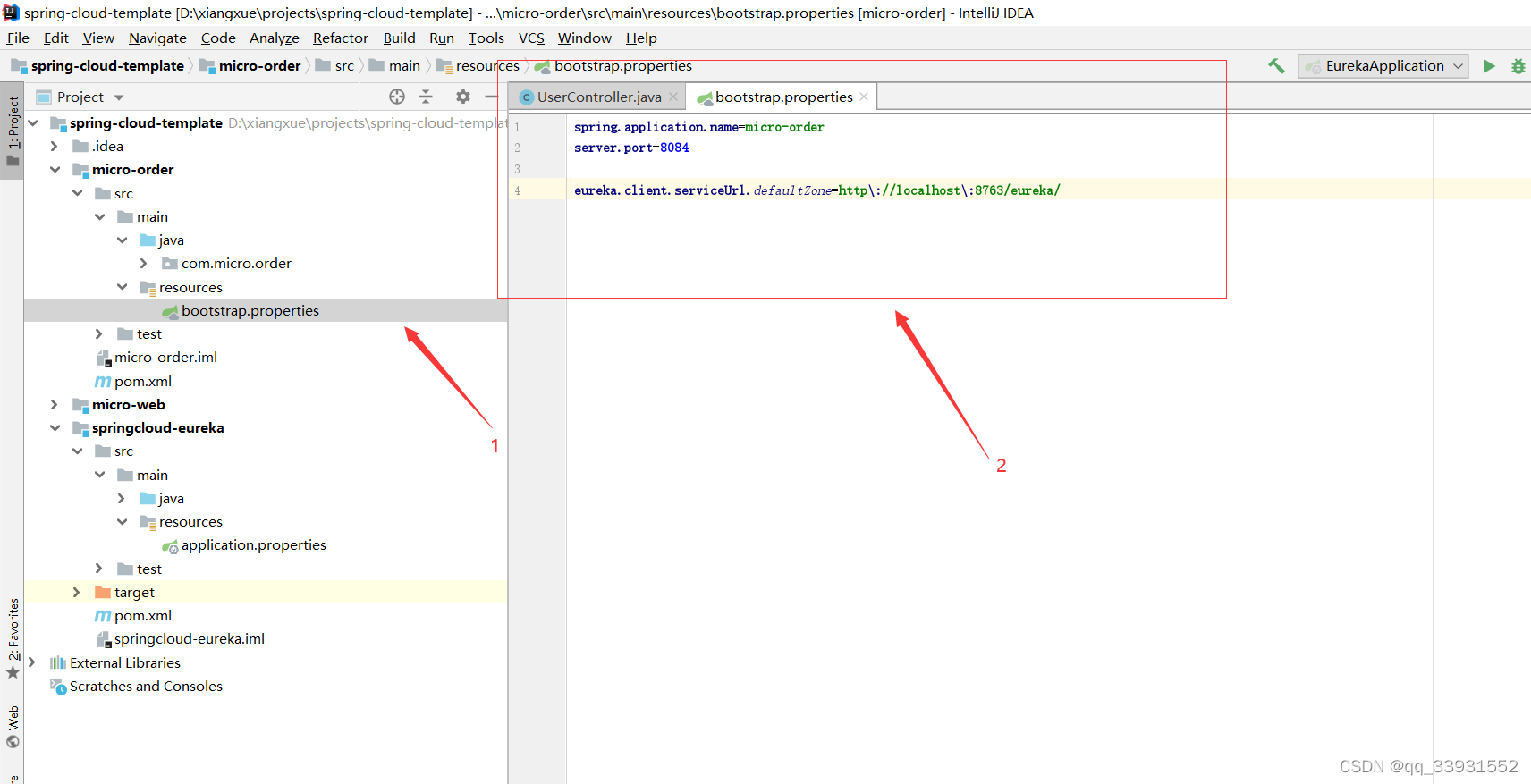
Task: Switch to the UserController.java tab
Action: 599,97
